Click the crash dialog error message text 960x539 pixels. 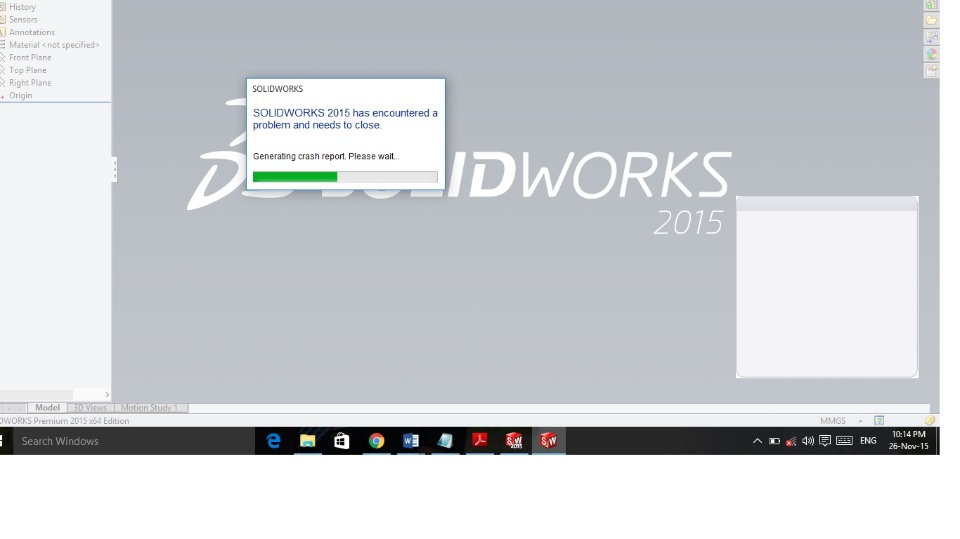coord(345,119)
